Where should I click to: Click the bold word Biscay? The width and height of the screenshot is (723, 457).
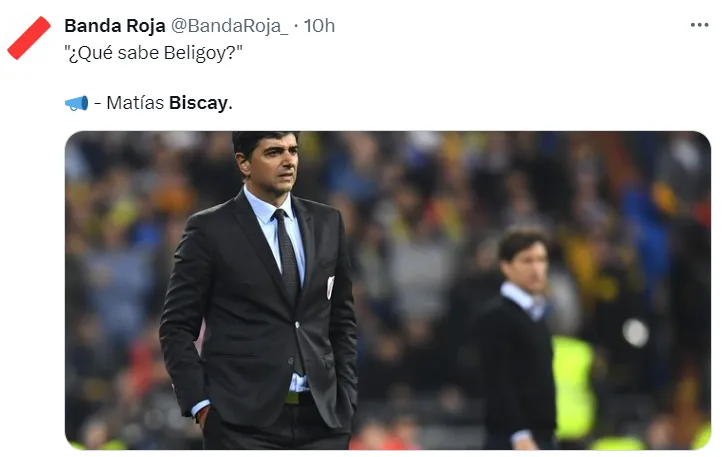pos(199,103)
